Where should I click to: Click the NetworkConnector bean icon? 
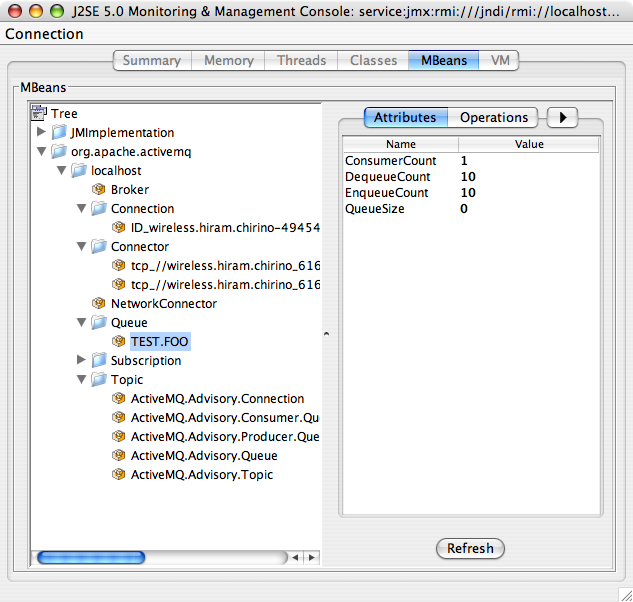[x=99, y=304]
